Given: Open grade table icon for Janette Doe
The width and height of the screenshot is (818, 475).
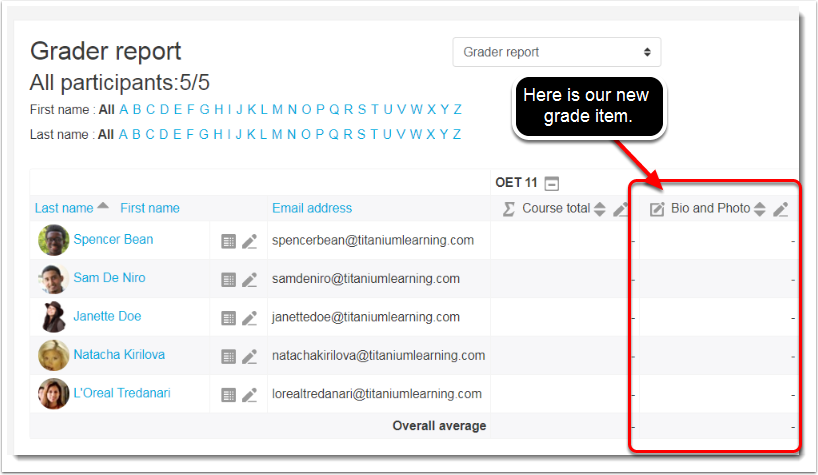Looking at the screenshot, I should [228, 318].
